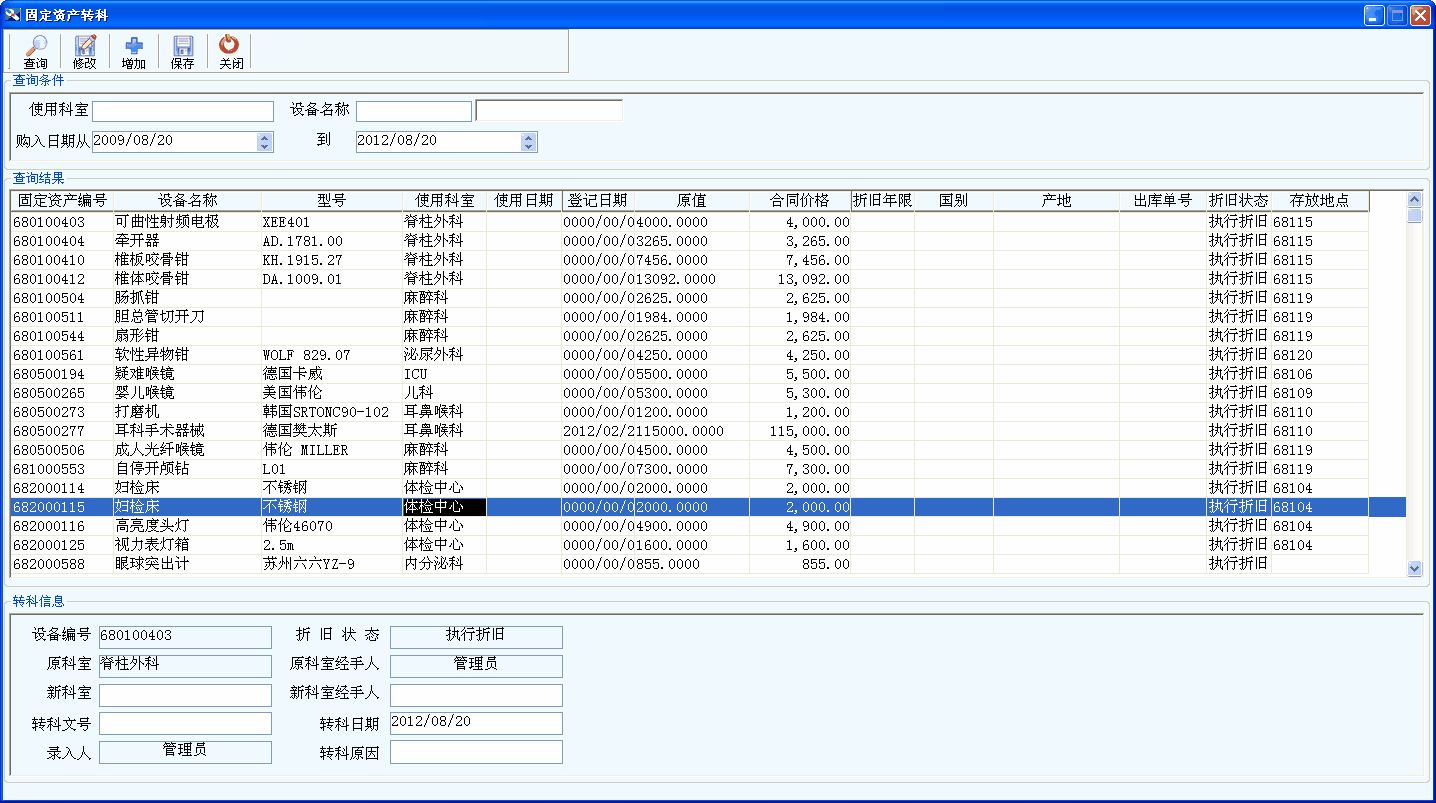
Task: Click the 合同价格 column header
Action: pyautogui.click(x=800, y=201)
